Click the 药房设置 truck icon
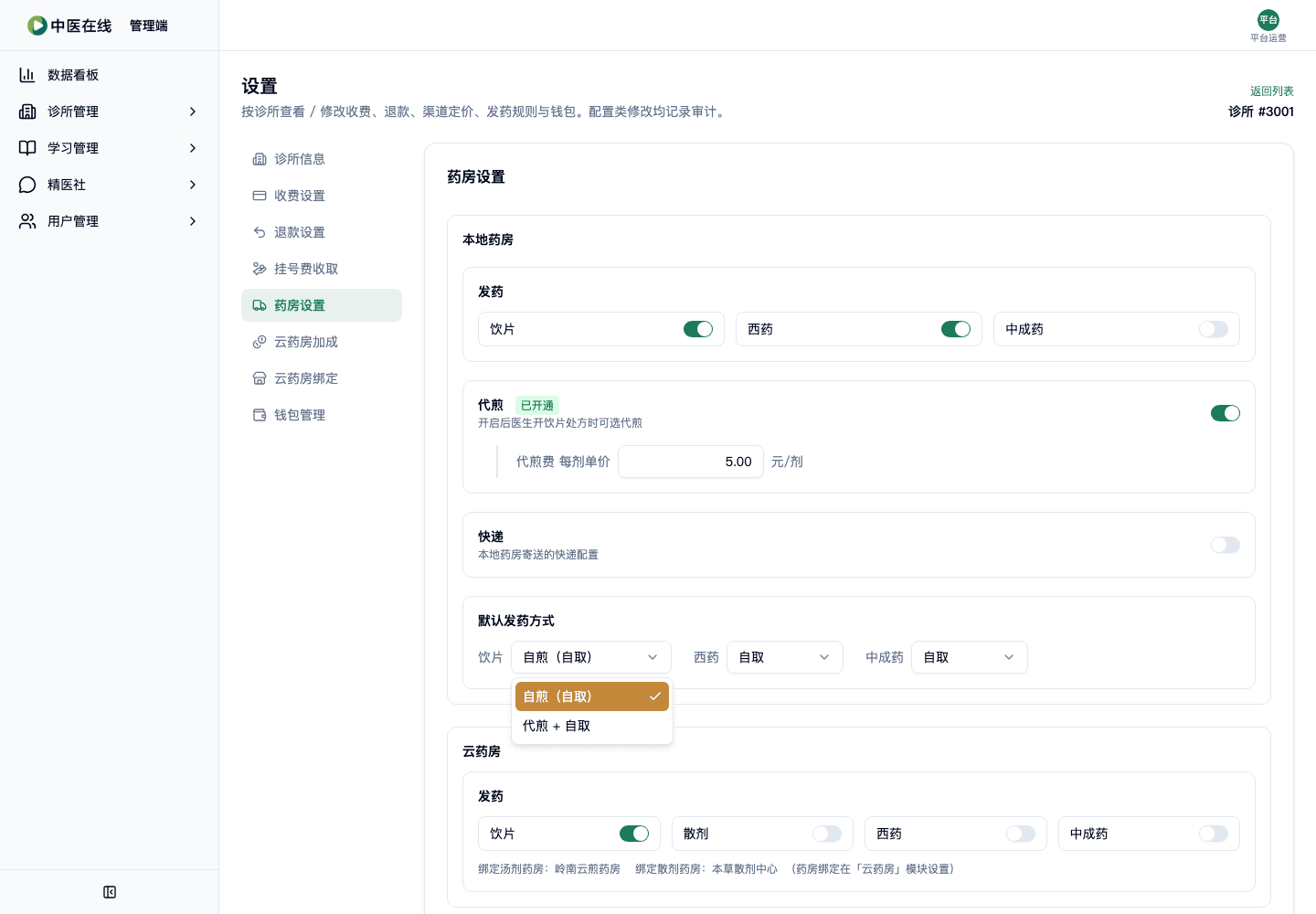Screen dimensions: 1316x914 260,305
